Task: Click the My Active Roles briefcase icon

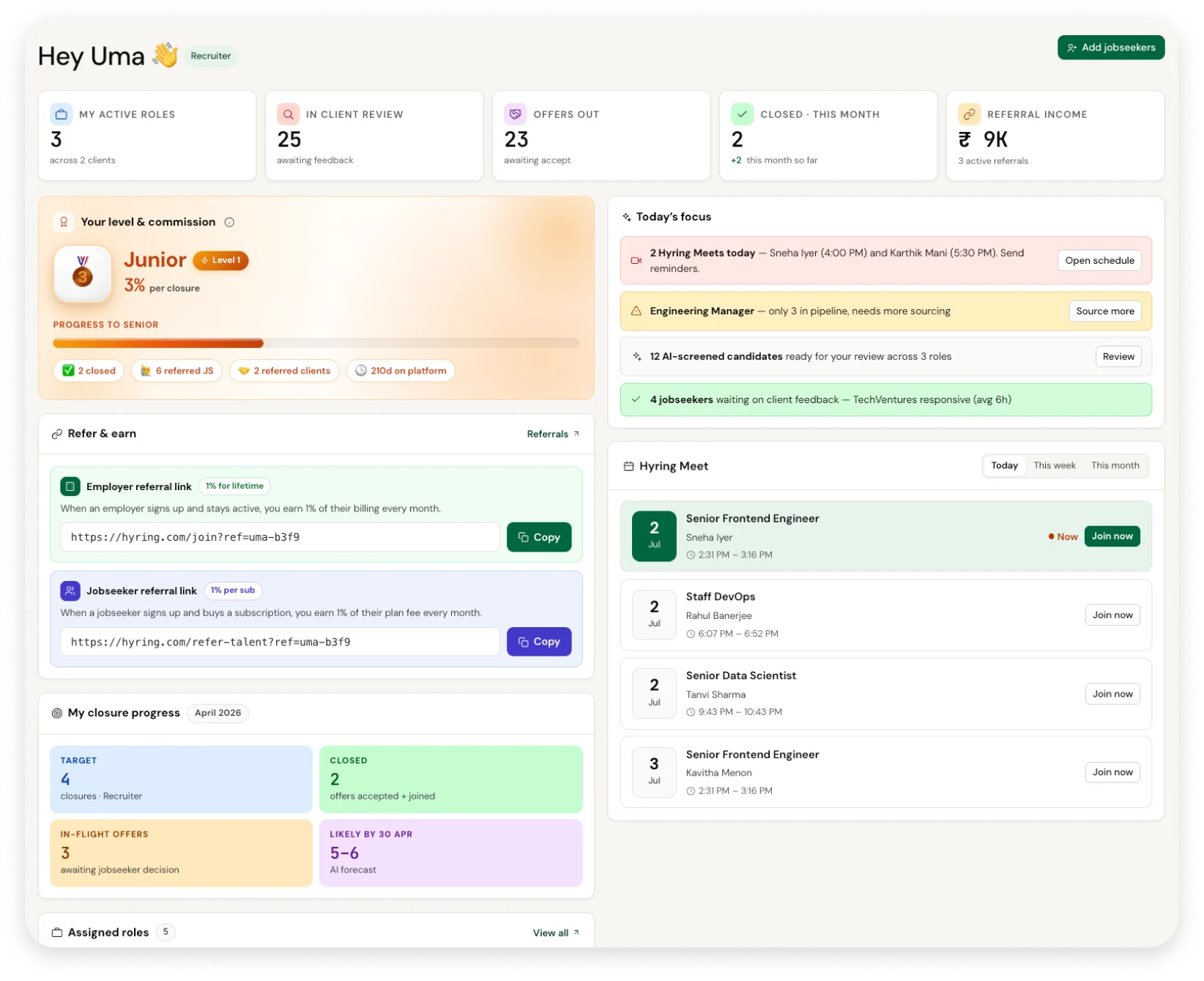Action: [62, 114]
